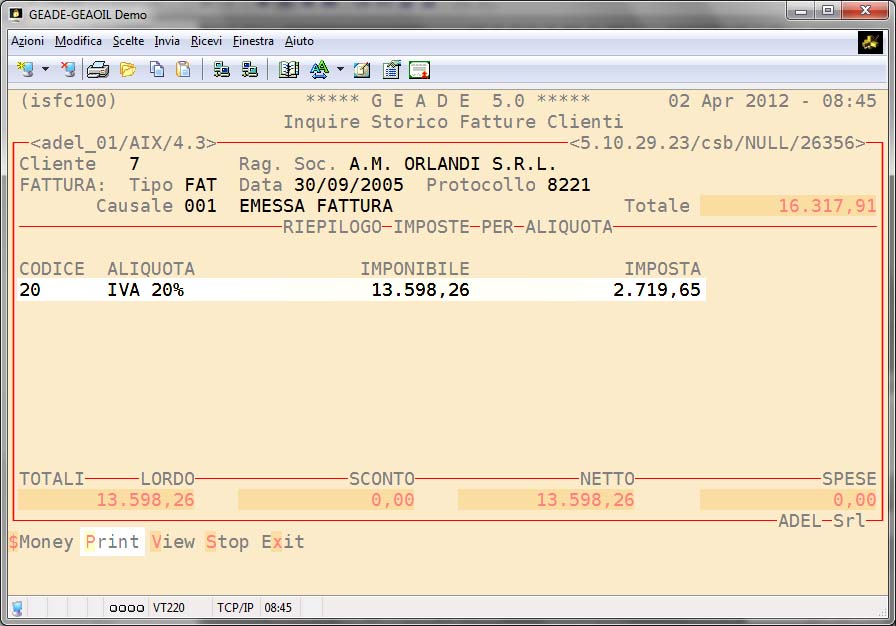Click the open folder toolbar icon

pyautogui.click(x=128, y=70)
